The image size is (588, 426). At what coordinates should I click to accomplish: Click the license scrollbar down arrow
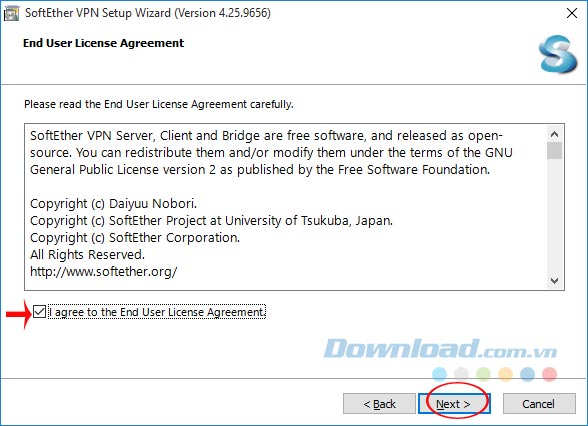(554, 280)
